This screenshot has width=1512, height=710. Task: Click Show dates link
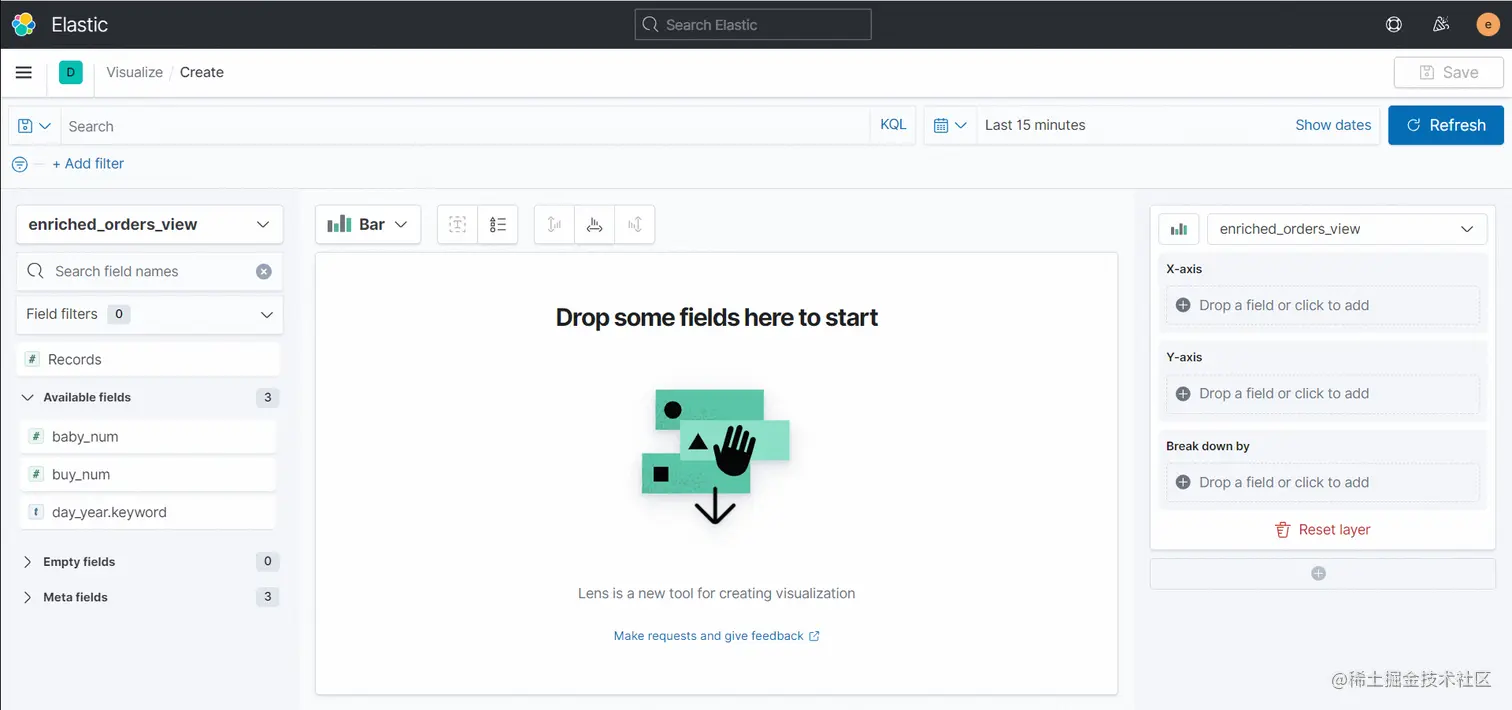1333,125
